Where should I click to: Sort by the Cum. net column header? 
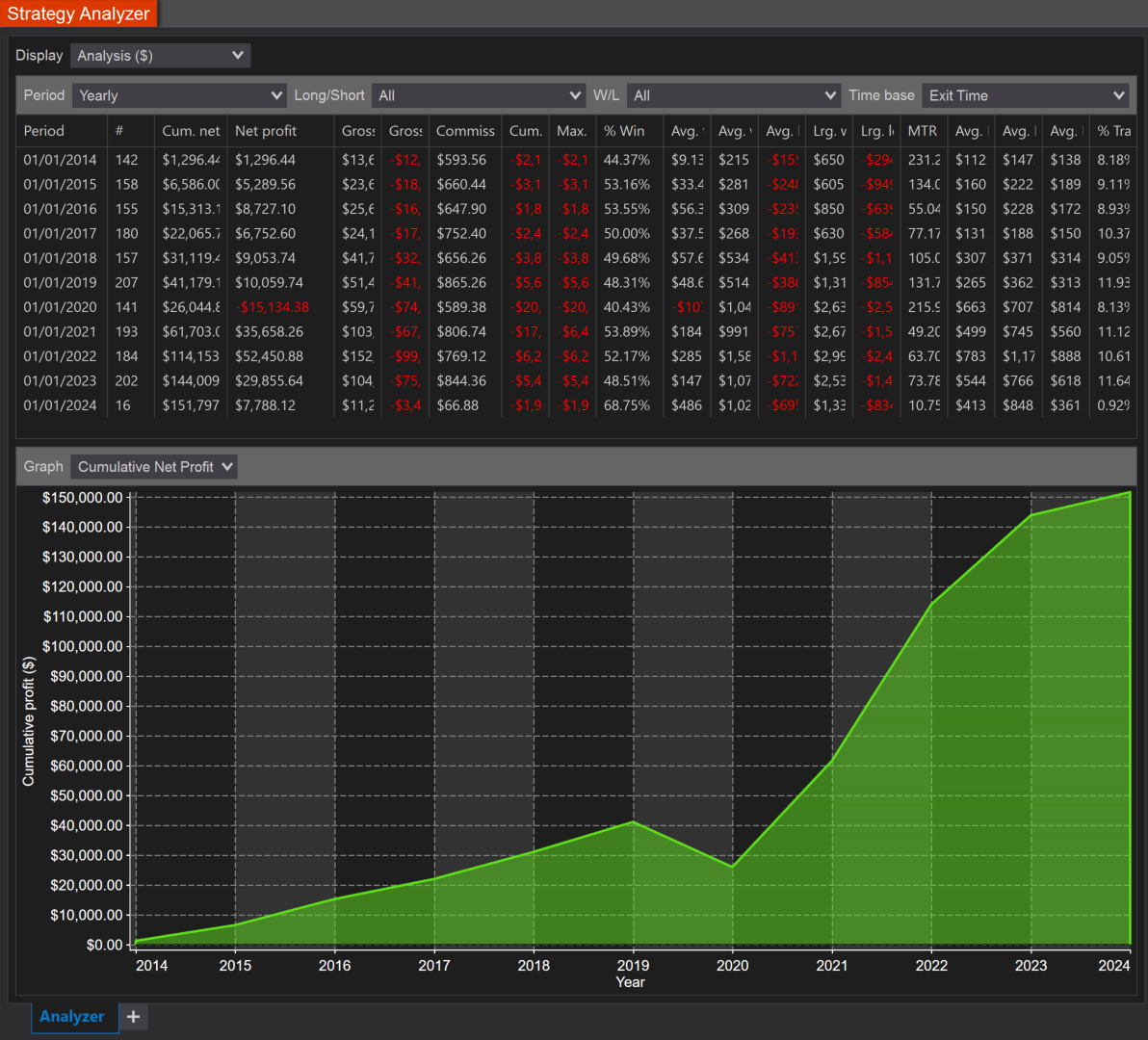click(x=191, y=131)
